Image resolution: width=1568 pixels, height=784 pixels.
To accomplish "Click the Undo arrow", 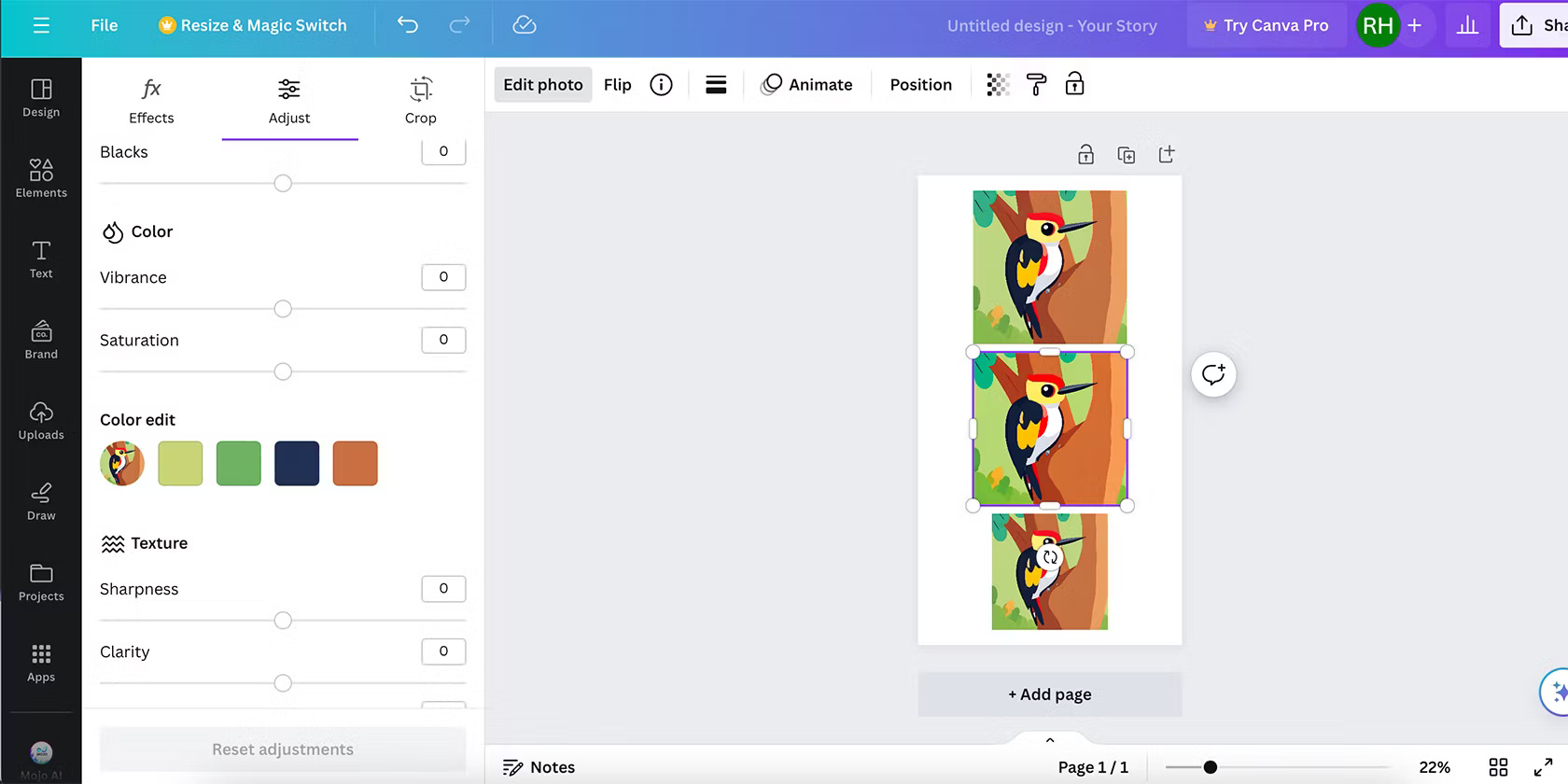I will tap(408, 25).
